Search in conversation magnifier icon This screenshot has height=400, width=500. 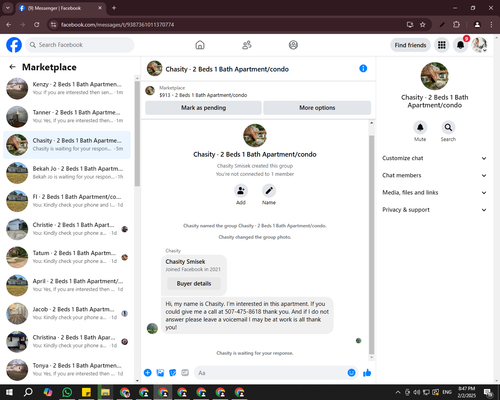[x=448, y=127]
